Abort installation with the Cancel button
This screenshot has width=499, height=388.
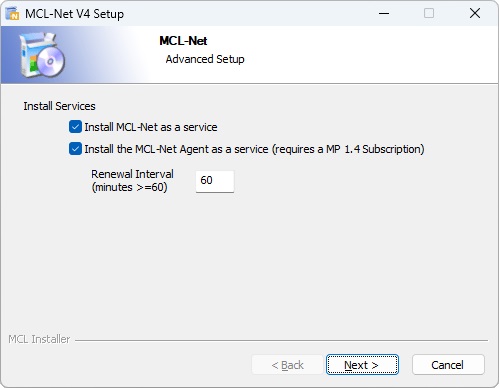pyautogui.click(x=448, y=365)
